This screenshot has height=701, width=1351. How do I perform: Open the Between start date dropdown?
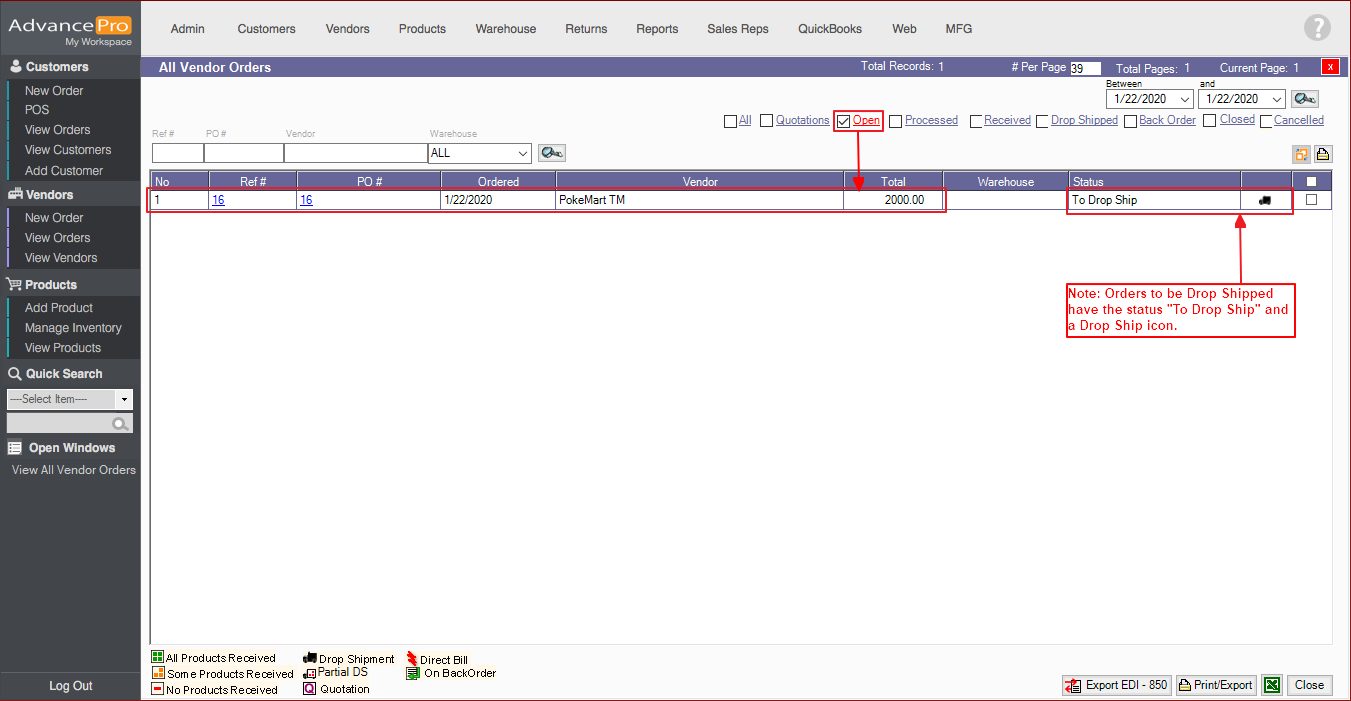click(x=1185, y=99)
